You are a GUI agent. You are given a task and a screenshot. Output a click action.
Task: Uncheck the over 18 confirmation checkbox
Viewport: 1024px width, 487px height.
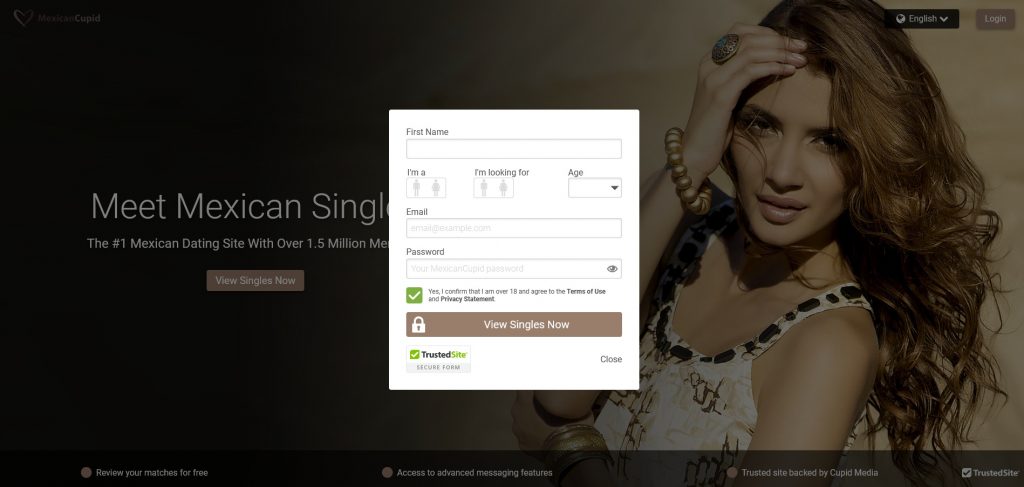coord(414,295)
